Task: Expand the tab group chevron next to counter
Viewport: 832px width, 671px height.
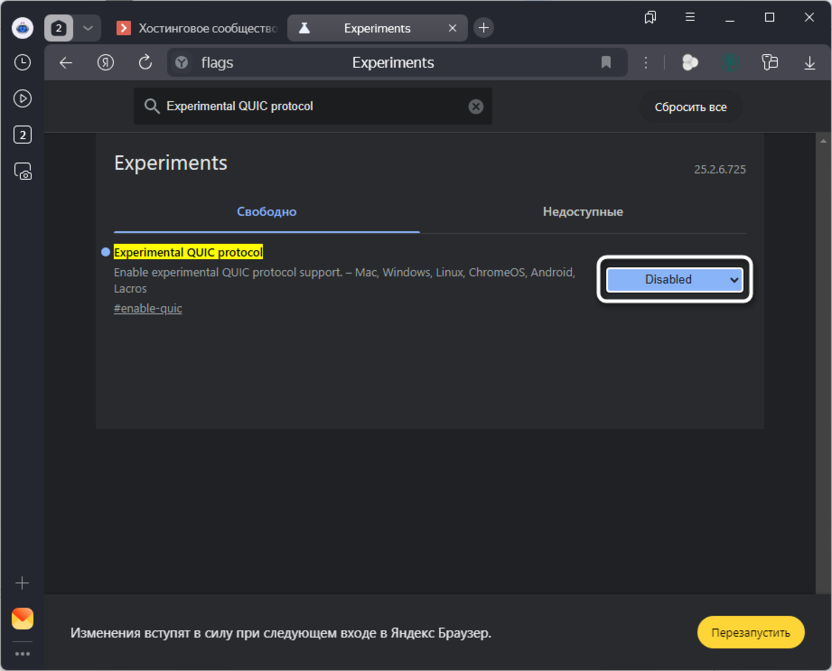Action: click(88, 28)
